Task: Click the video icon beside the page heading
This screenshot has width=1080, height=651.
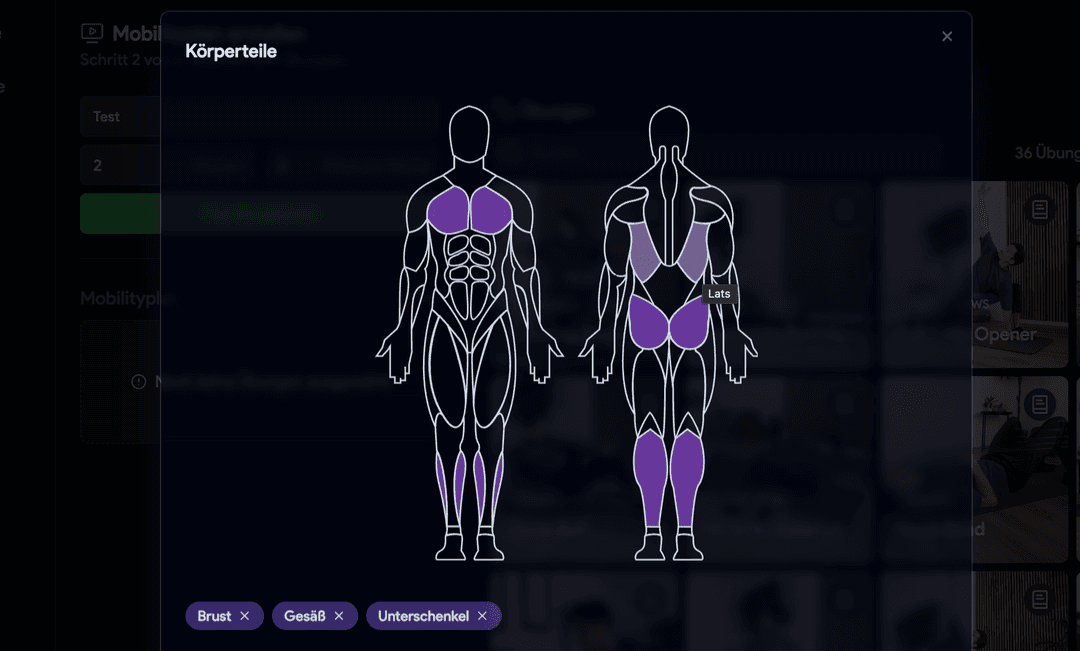Action: [92, 34]
